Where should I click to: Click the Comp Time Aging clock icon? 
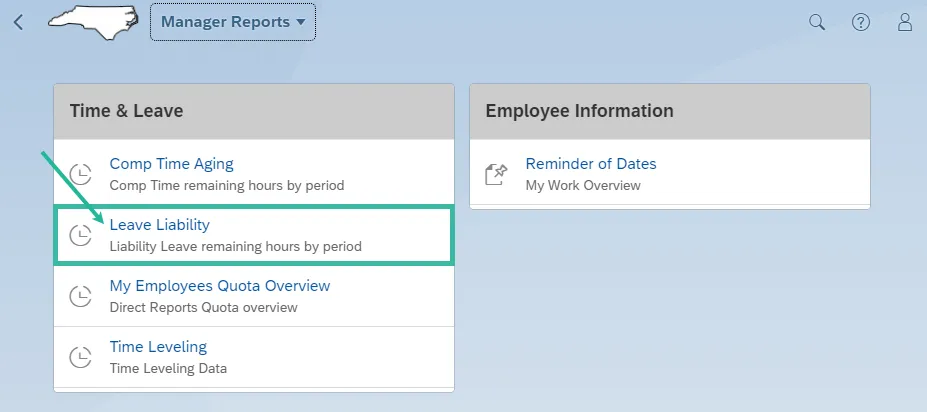point(80,174)
